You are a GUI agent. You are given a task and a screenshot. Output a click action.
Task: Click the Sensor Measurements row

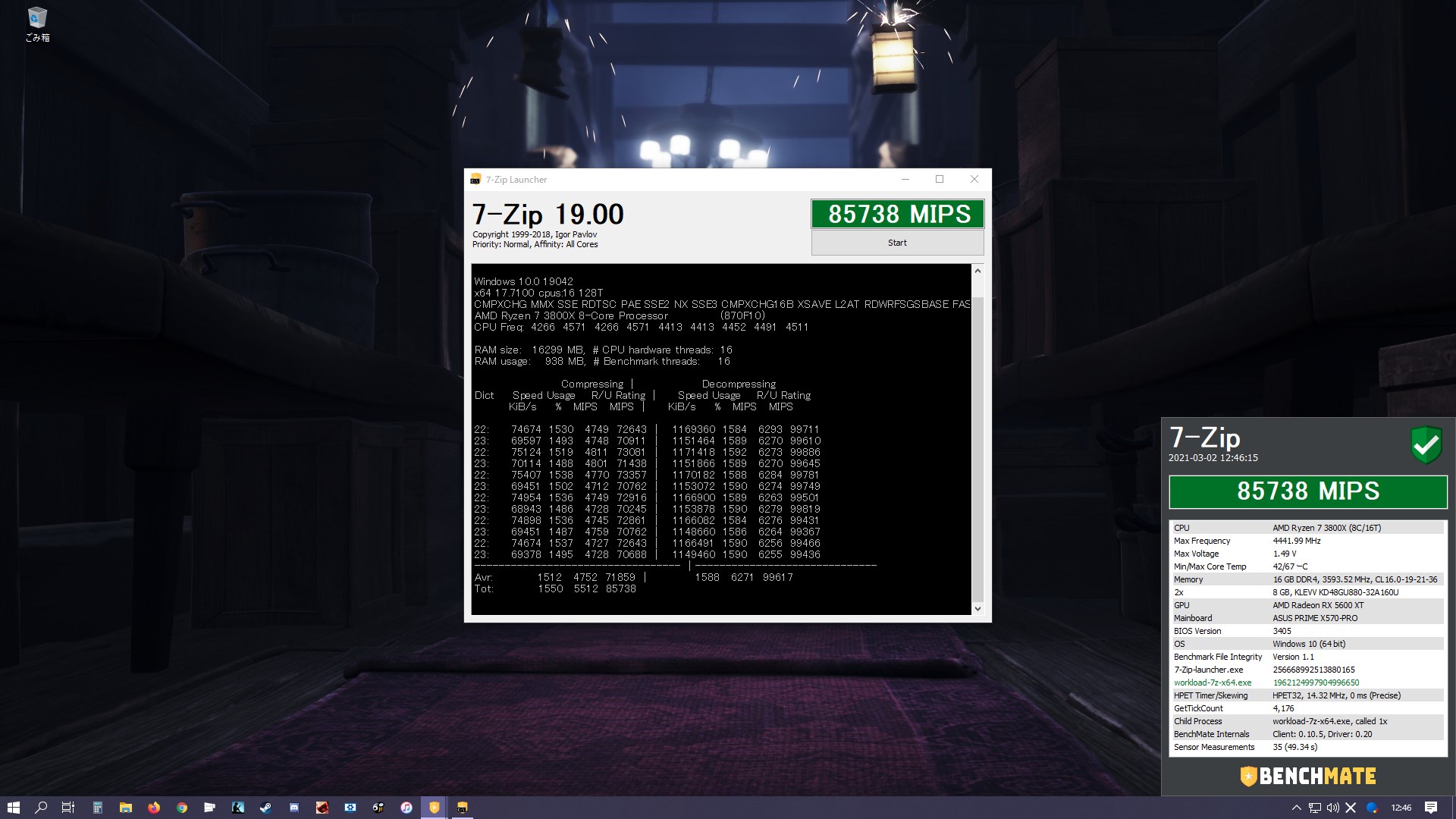(x=1307, y=747)
